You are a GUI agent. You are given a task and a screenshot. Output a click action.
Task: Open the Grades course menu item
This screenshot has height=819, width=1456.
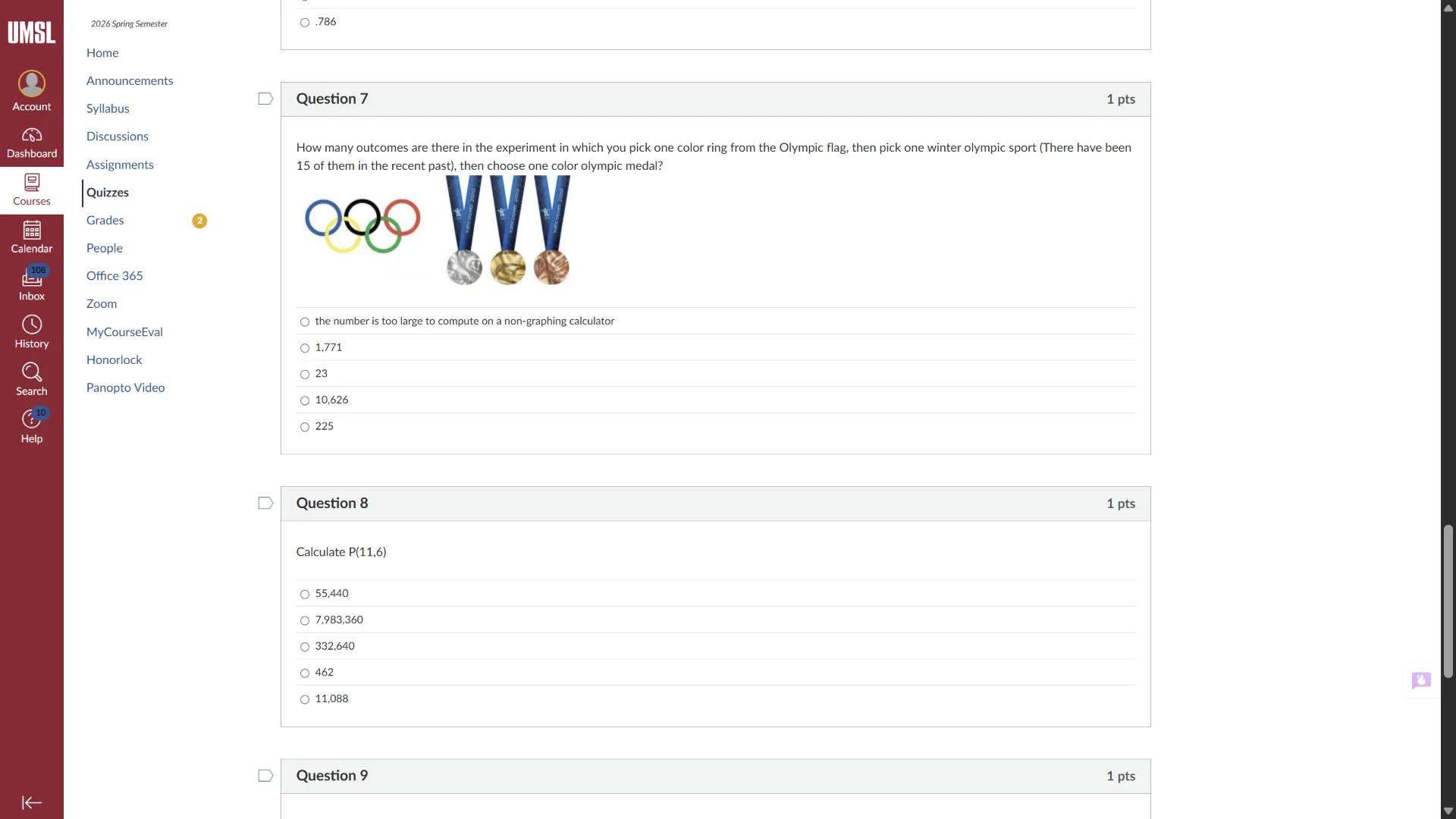pos(105,220)
